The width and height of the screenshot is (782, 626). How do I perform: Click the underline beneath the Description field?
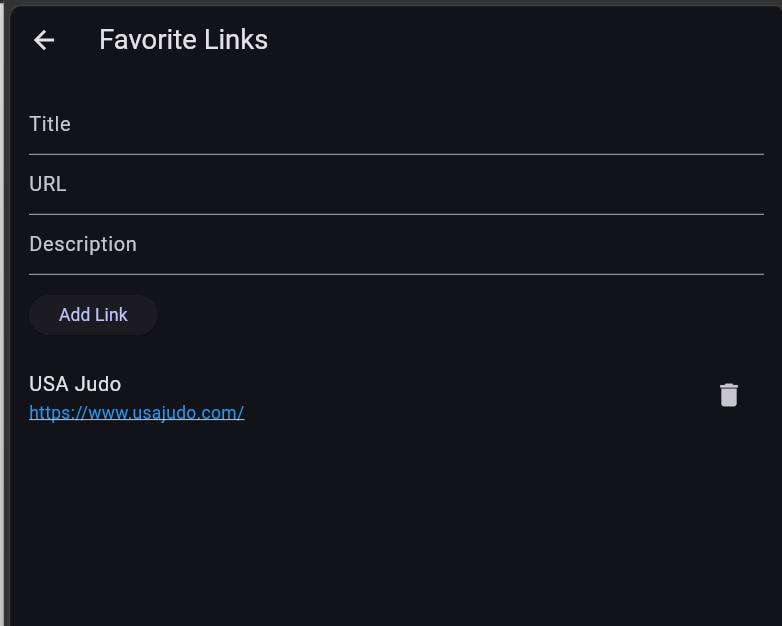[396, 274]
